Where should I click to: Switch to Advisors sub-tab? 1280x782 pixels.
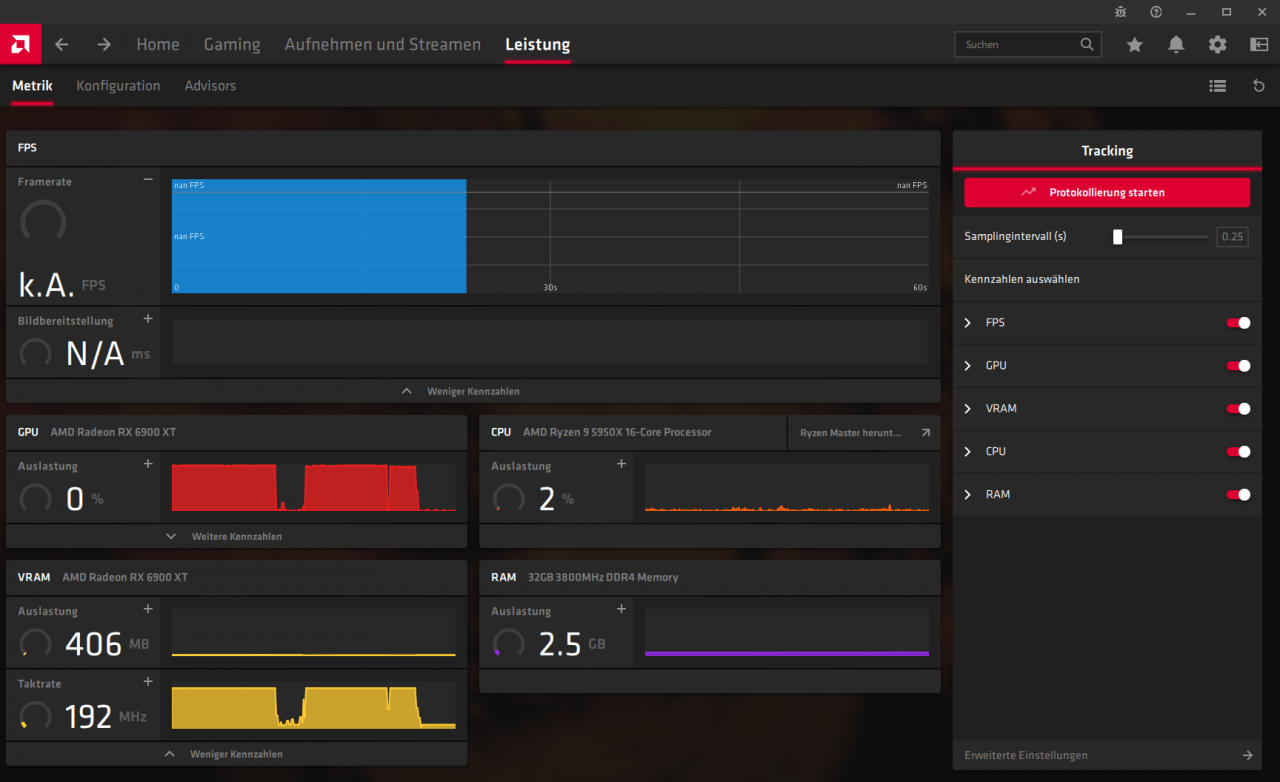(210, 86)
